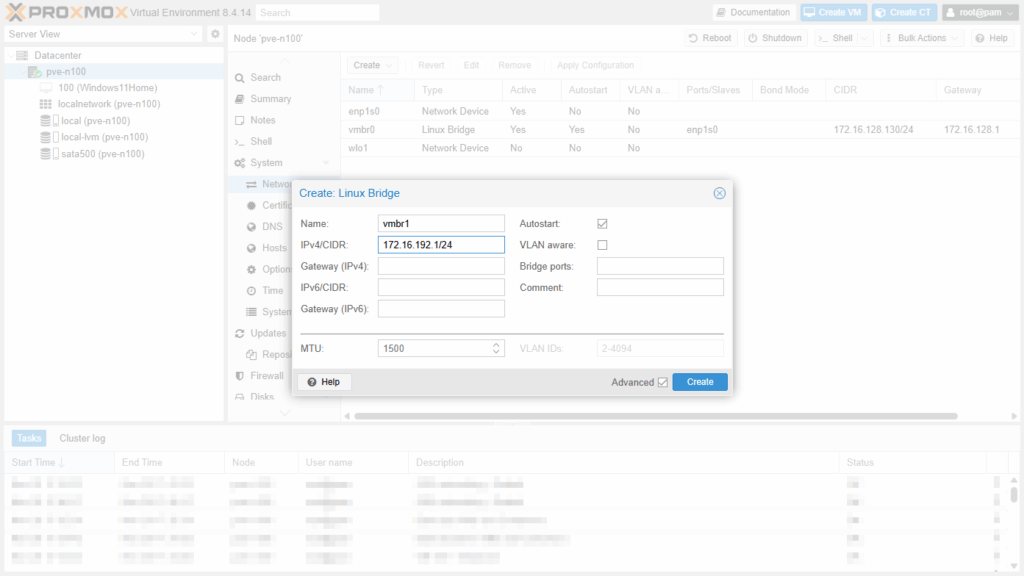
Task: Click the gear icon beside Server View
Action: click(x=215, y=34)
